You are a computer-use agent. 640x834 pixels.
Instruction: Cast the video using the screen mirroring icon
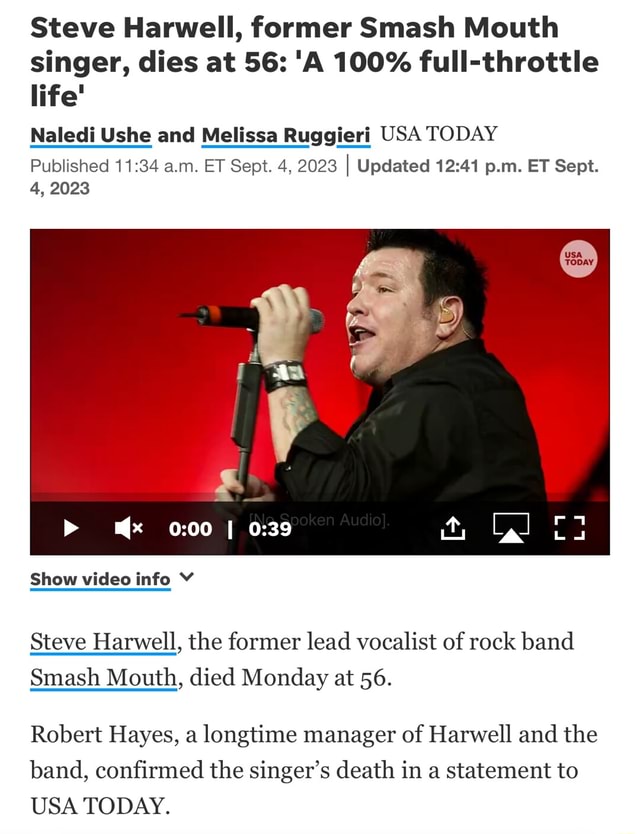click(x=511, y=528)
